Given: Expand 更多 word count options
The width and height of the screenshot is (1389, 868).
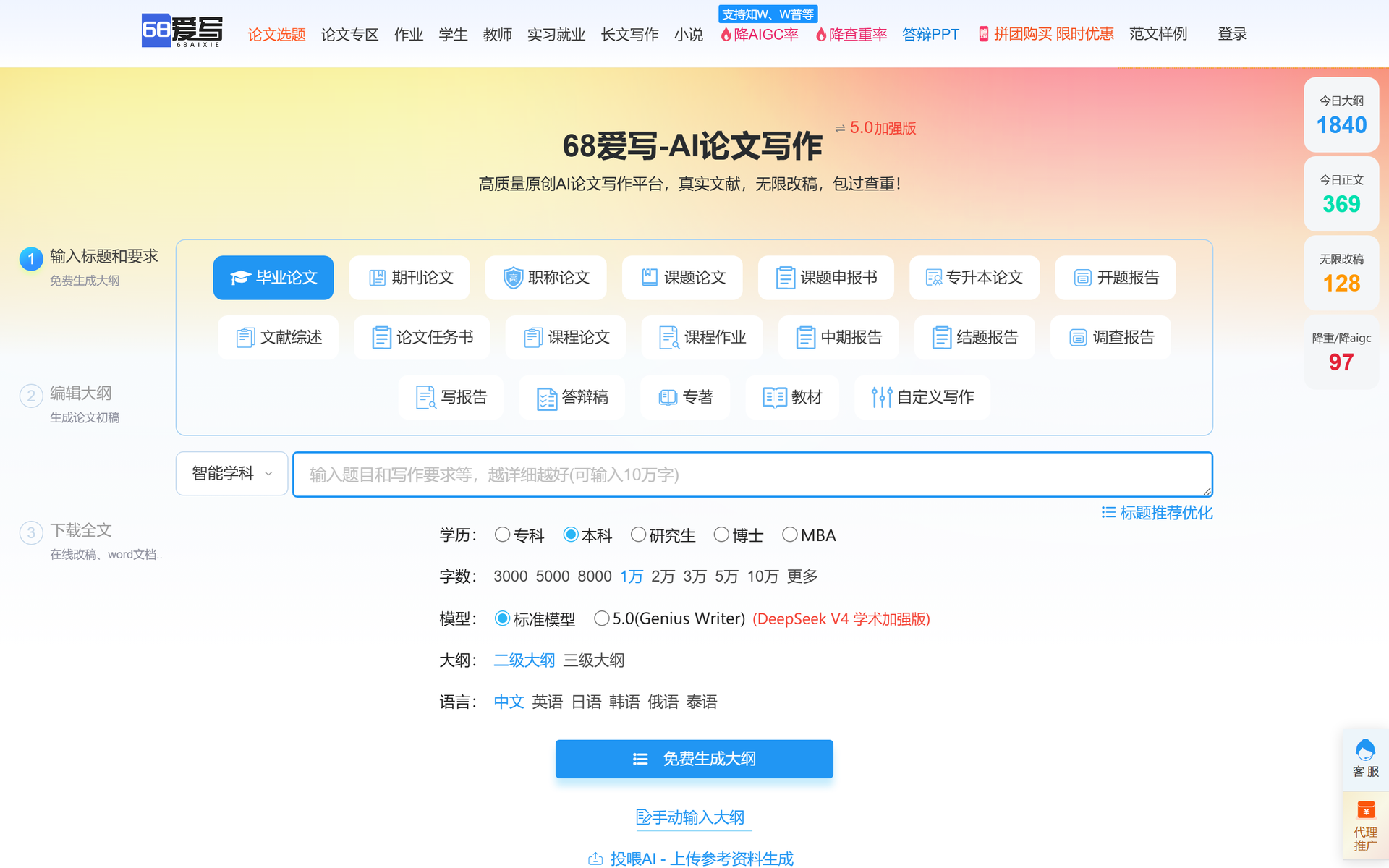Looking at the screenshot, I should tap(802, 576).
